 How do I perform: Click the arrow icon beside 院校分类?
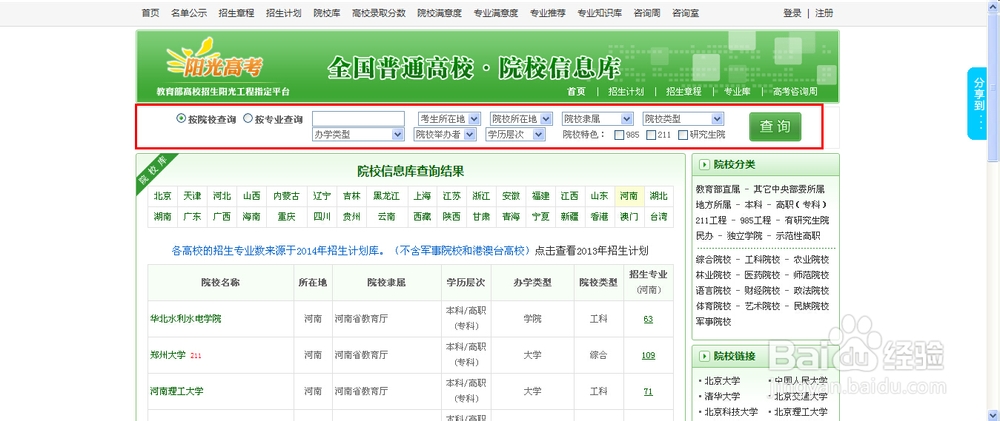pyautogui.click(x=704, y=165)
